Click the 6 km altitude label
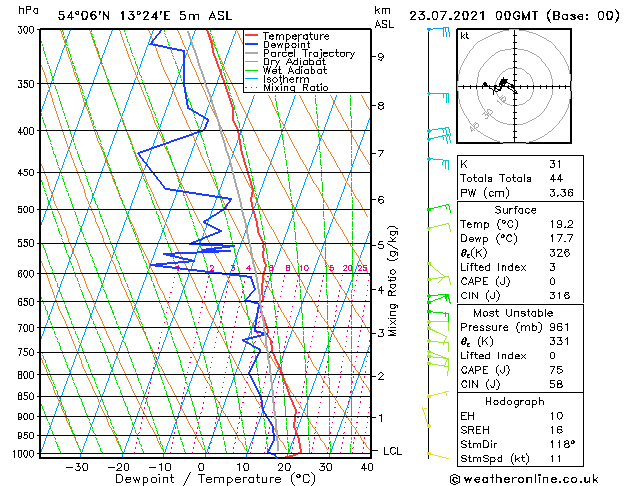 click(381, 199)
